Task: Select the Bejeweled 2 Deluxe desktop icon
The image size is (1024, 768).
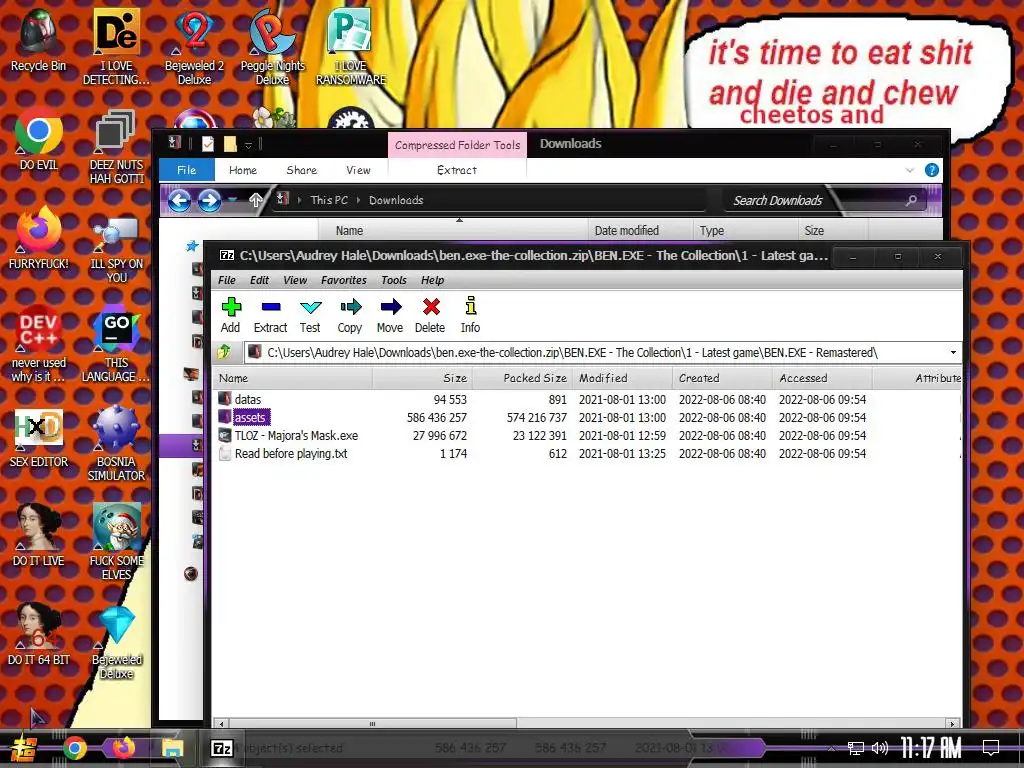Action: click(195, 47)
